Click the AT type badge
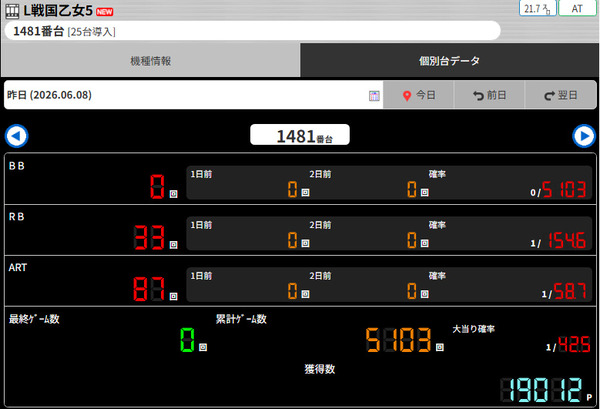This screenshot has width=600, height=409. (577, 8)
